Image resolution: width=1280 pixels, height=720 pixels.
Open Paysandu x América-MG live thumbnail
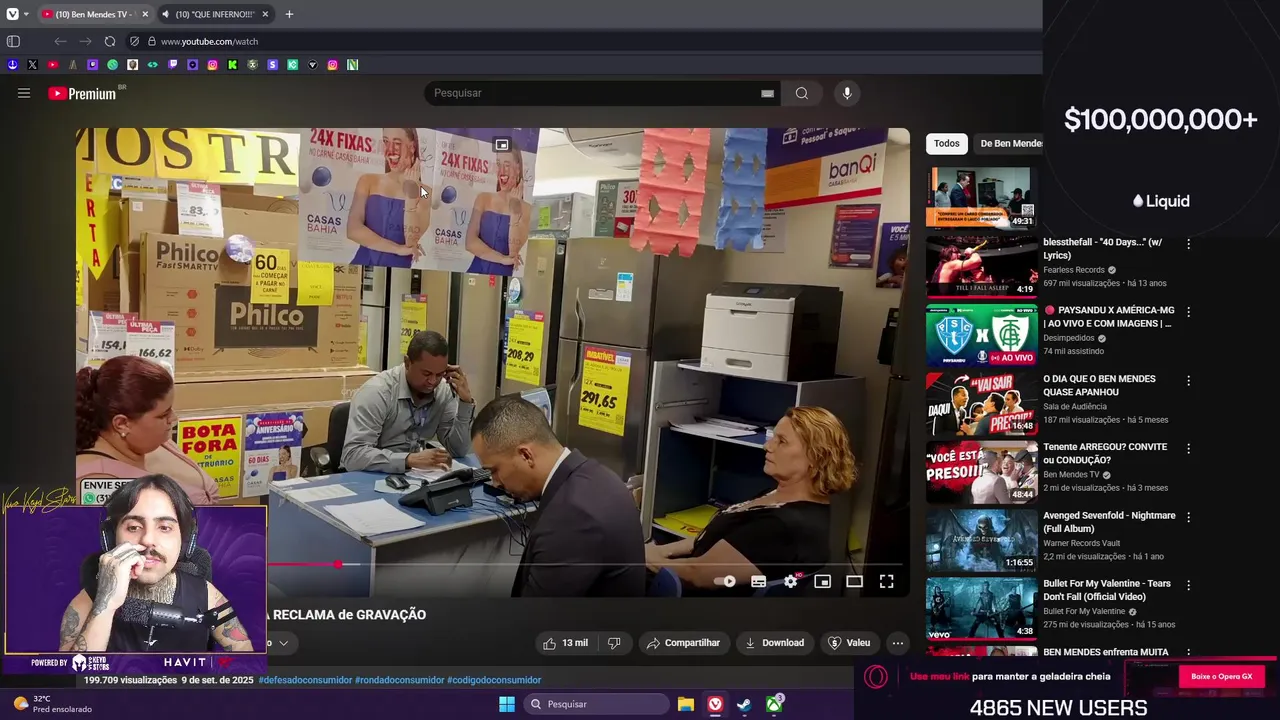(x=981, y=334)
